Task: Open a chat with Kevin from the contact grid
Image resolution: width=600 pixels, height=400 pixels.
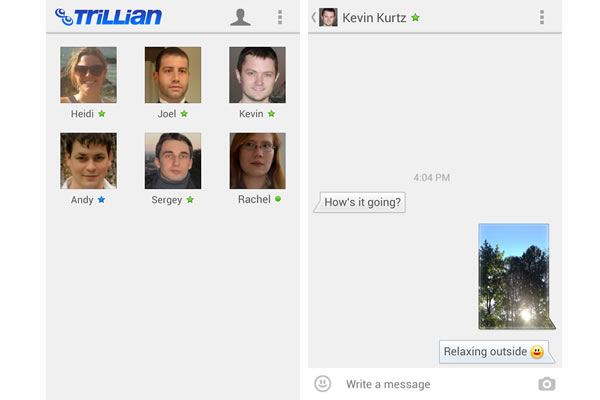Action: (x=257, y=75)
